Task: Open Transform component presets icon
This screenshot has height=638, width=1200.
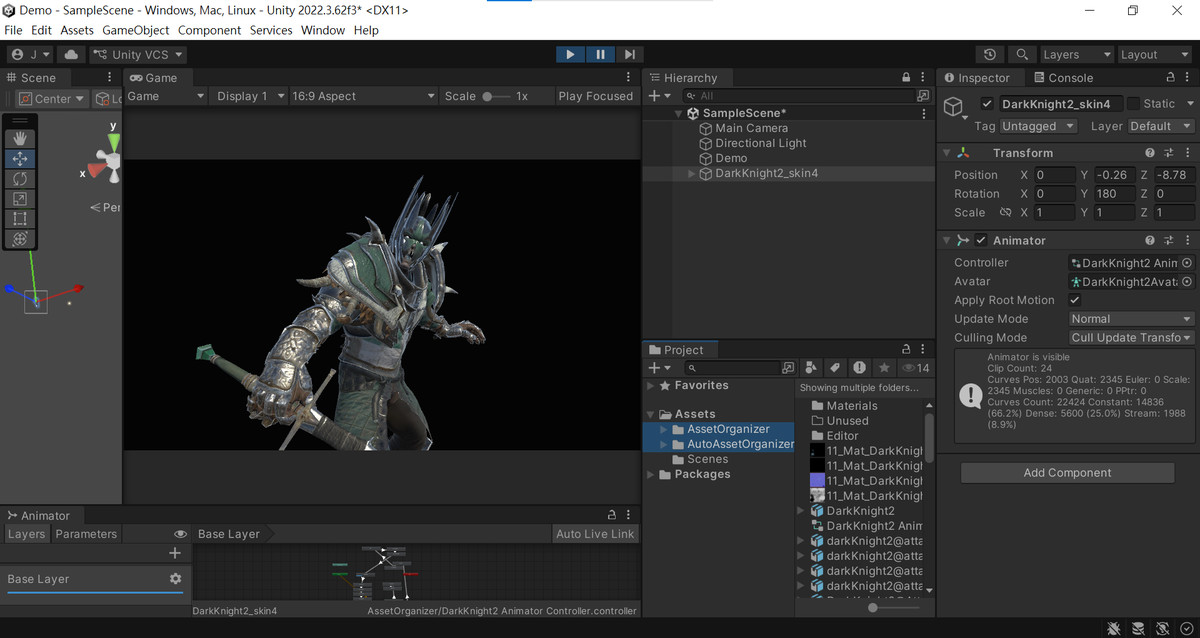Action: point(1168,153)
